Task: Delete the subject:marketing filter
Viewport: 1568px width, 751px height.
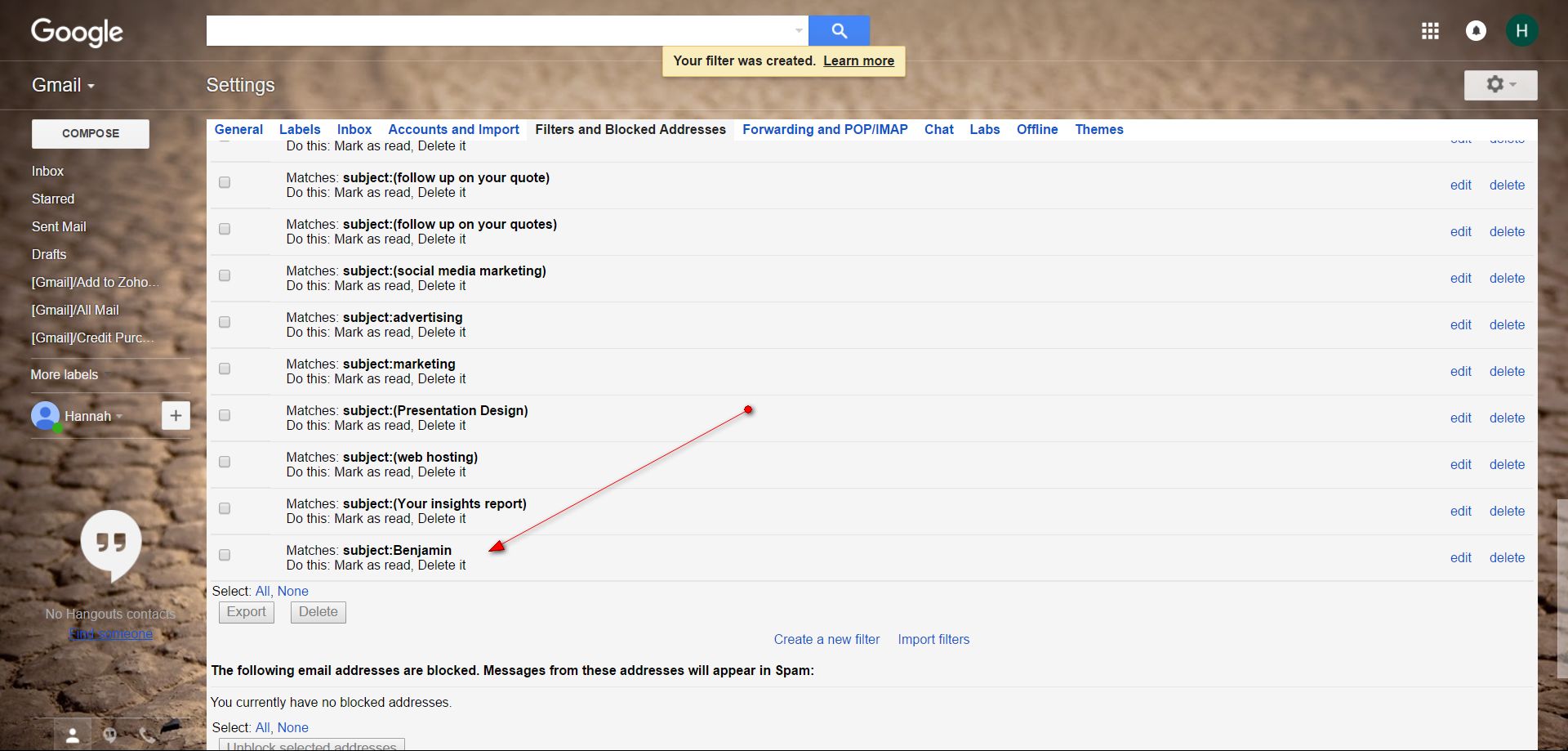Action: [x=1507, y=371]
